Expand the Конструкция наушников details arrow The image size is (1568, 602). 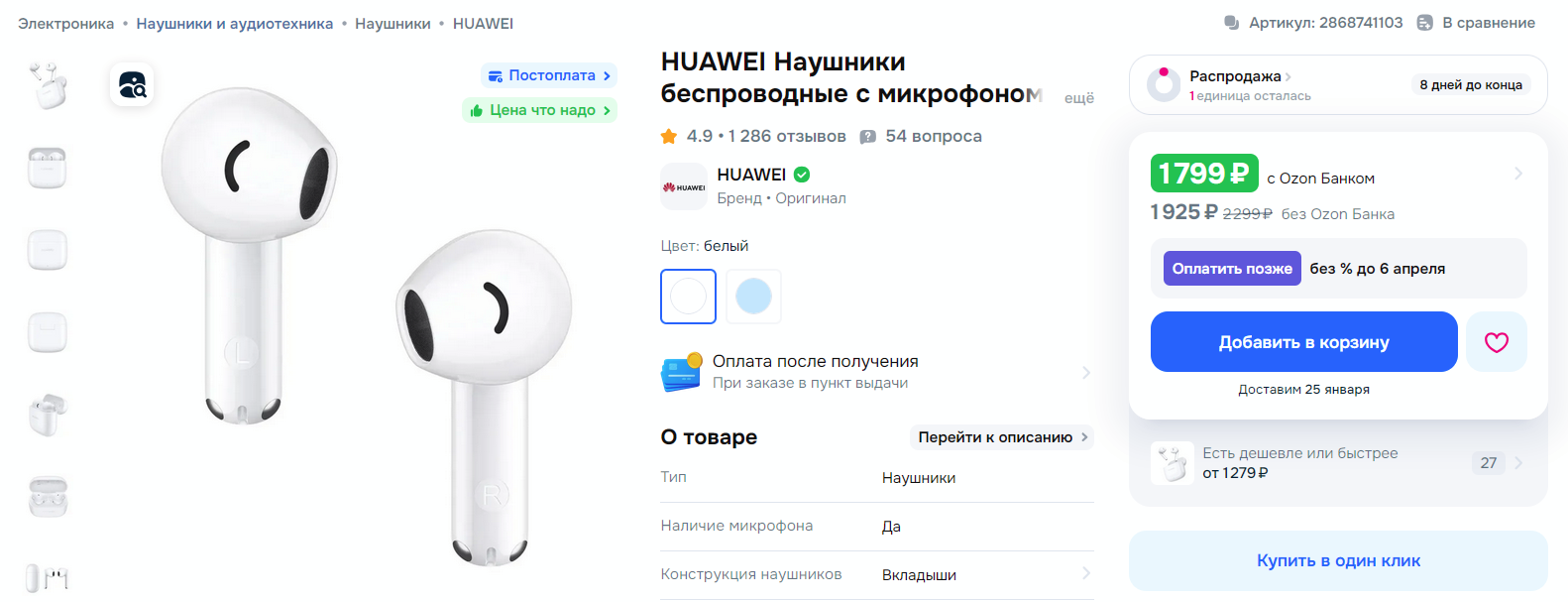coord(1086,573)
